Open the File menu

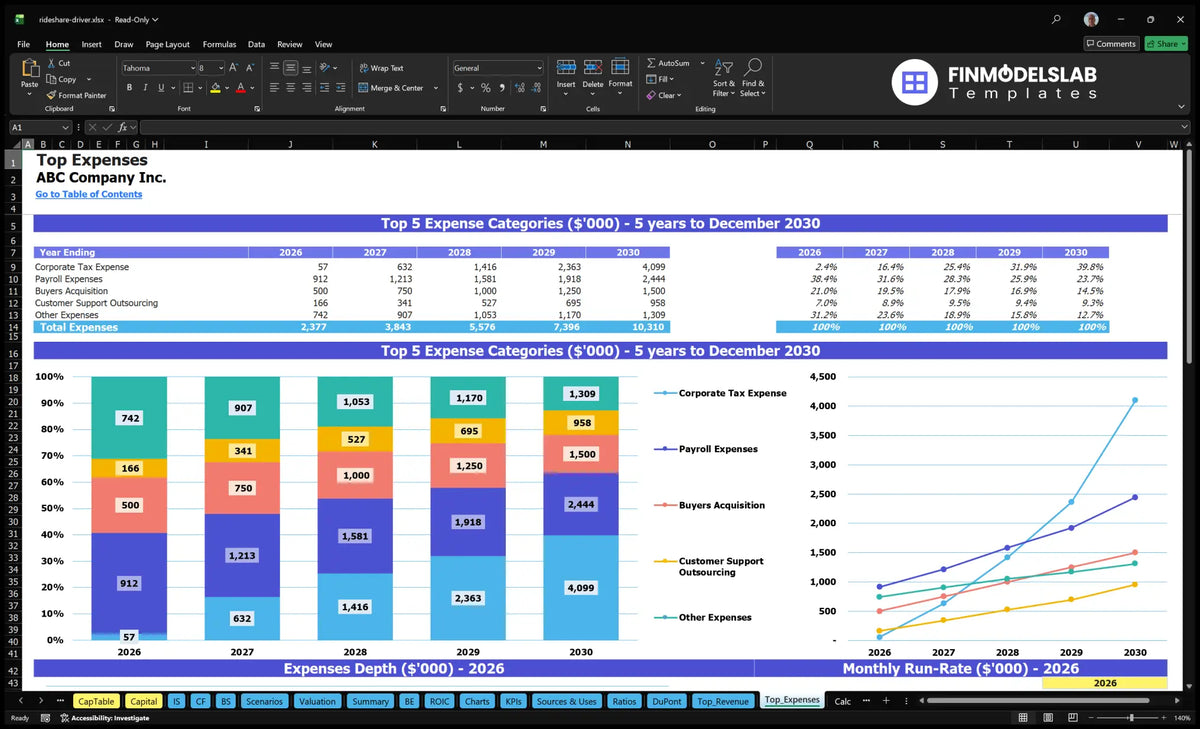click(23, 44)
